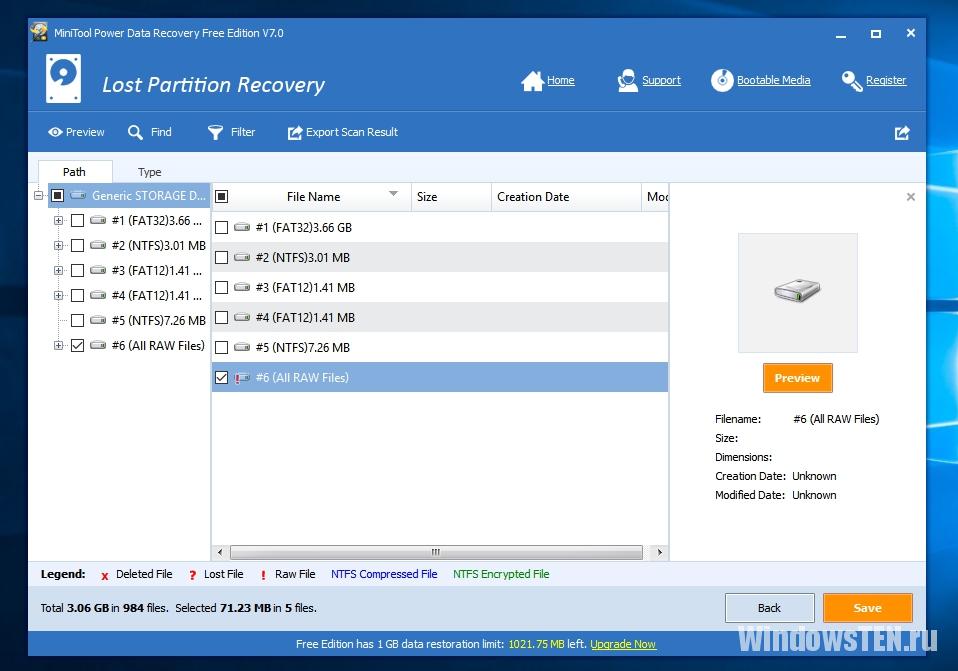The image size is (958, 671).
Task: Click the Bootable Media disc icon
Action: tap(722, 81)
